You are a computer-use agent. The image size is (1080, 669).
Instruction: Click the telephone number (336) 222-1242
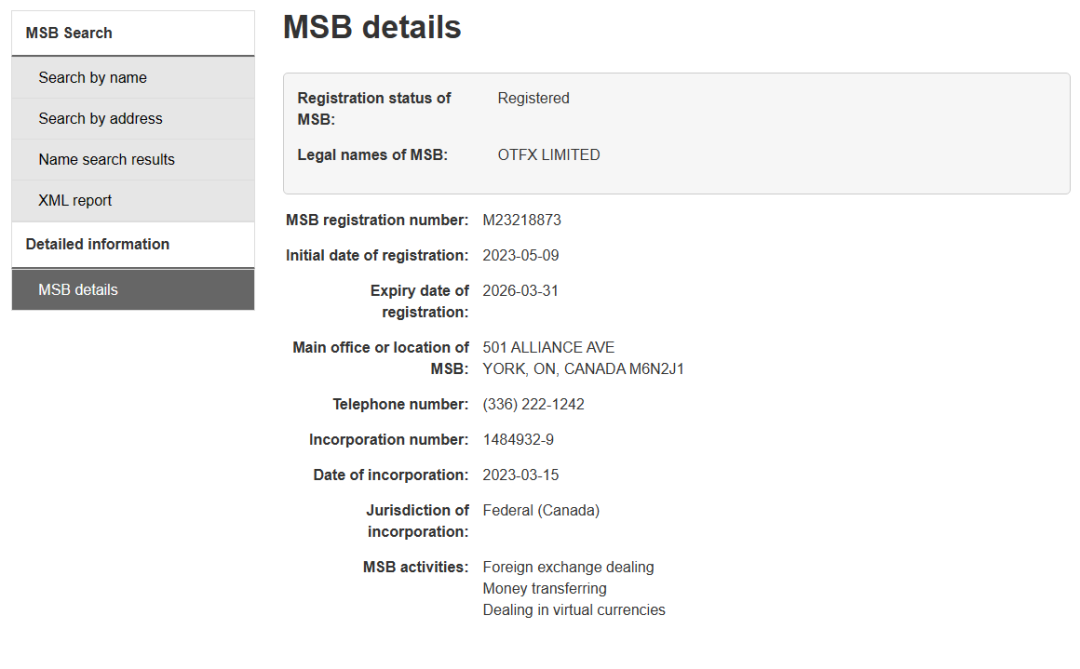533,405
